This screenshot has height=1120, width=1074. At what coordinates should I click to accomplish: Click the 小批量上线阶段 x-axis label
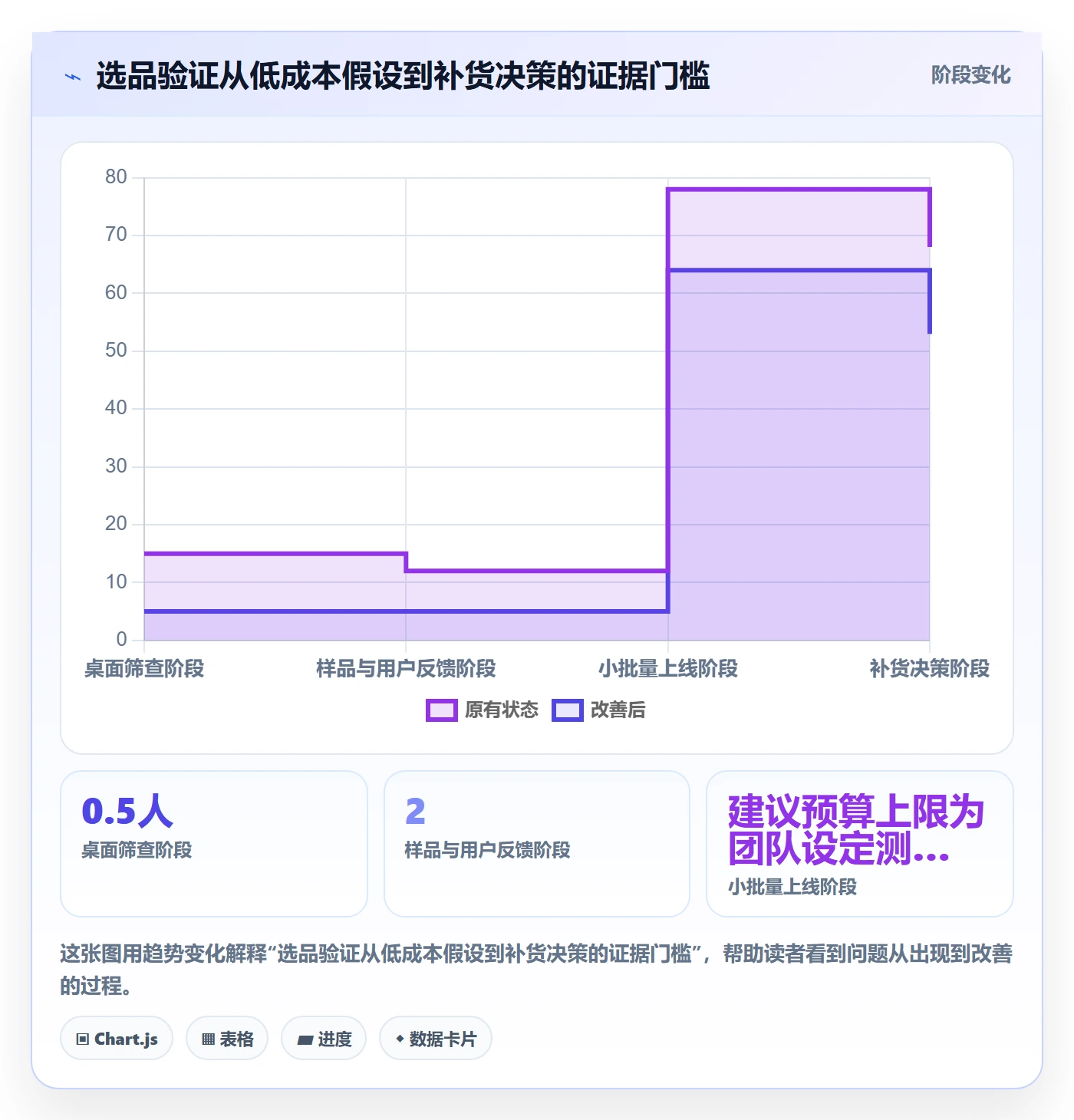coord(668,669)
